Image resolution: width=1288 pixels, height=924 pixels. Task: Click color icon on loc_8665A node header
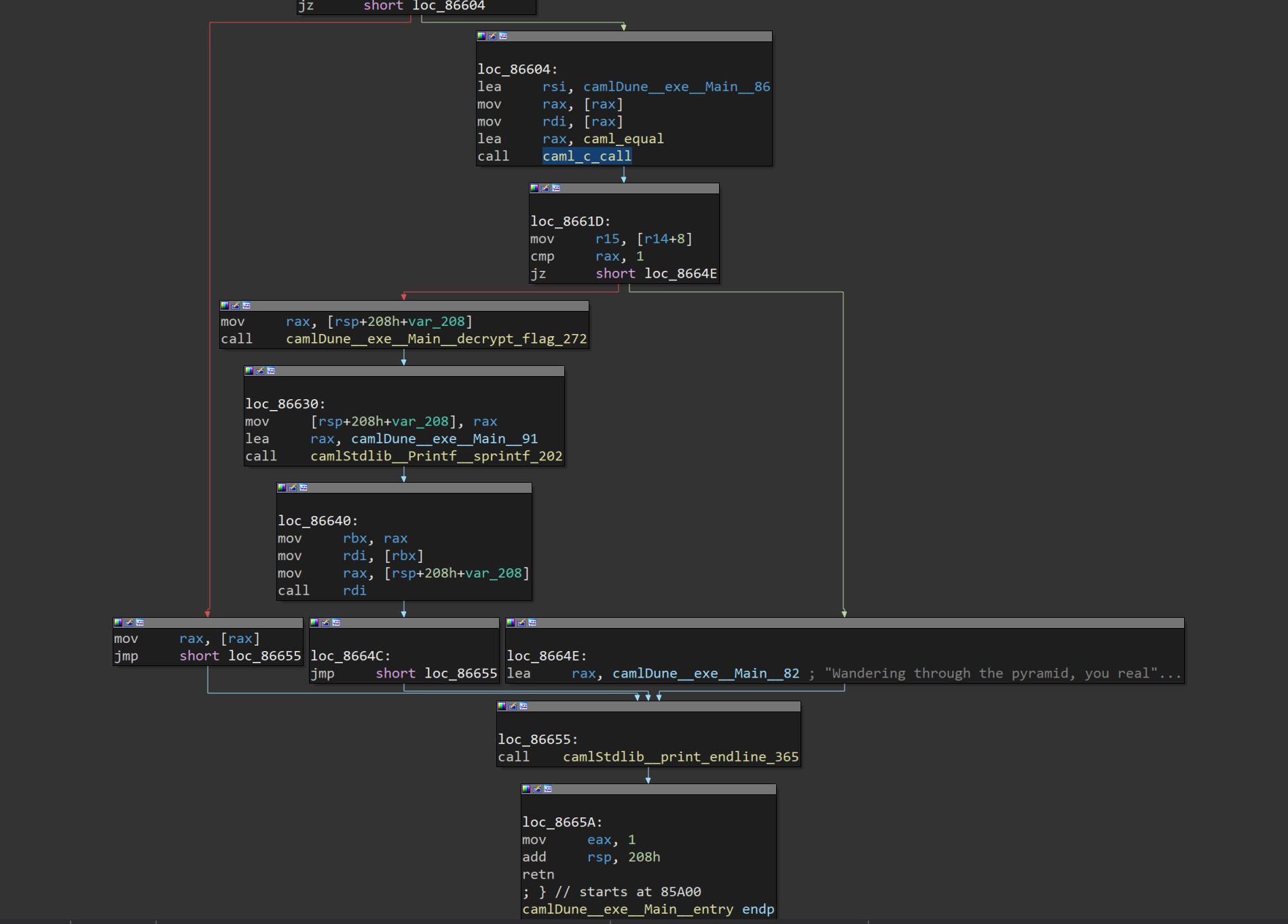point(526,789)
